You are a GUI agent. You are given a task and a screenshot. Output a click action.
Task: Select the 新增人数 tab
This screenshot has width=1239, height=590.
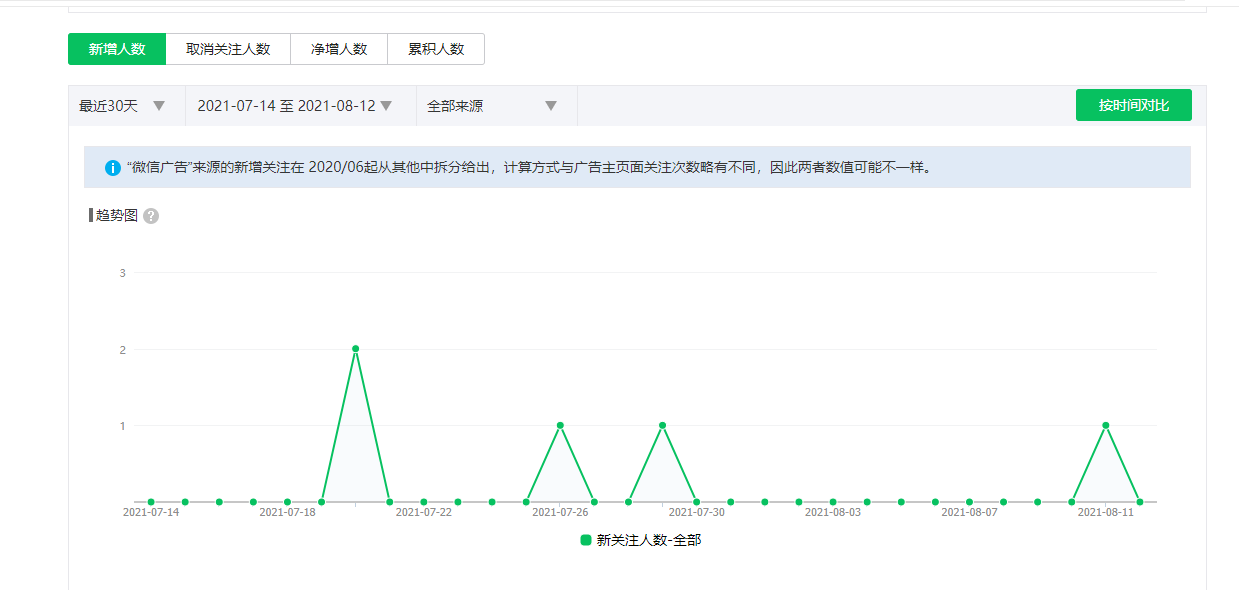tap(117, 49)
